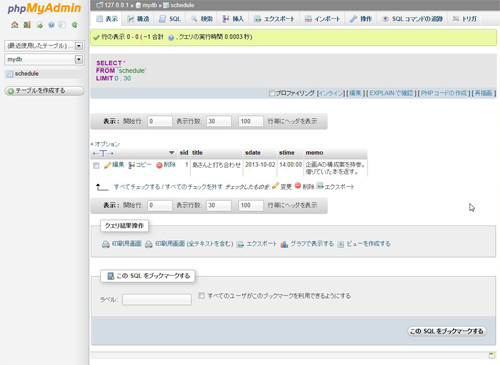Click the schedule table icon in sidebar
This screenshot has width=500, height=365.
coord(10,74)
